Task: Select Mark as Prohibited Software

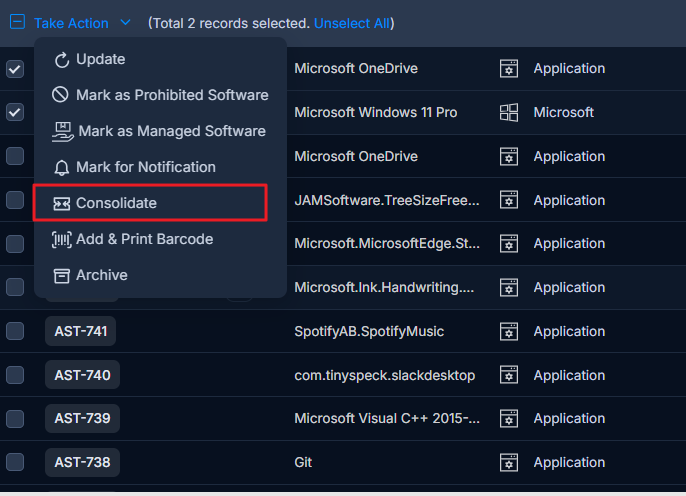Action: point(172,95)
